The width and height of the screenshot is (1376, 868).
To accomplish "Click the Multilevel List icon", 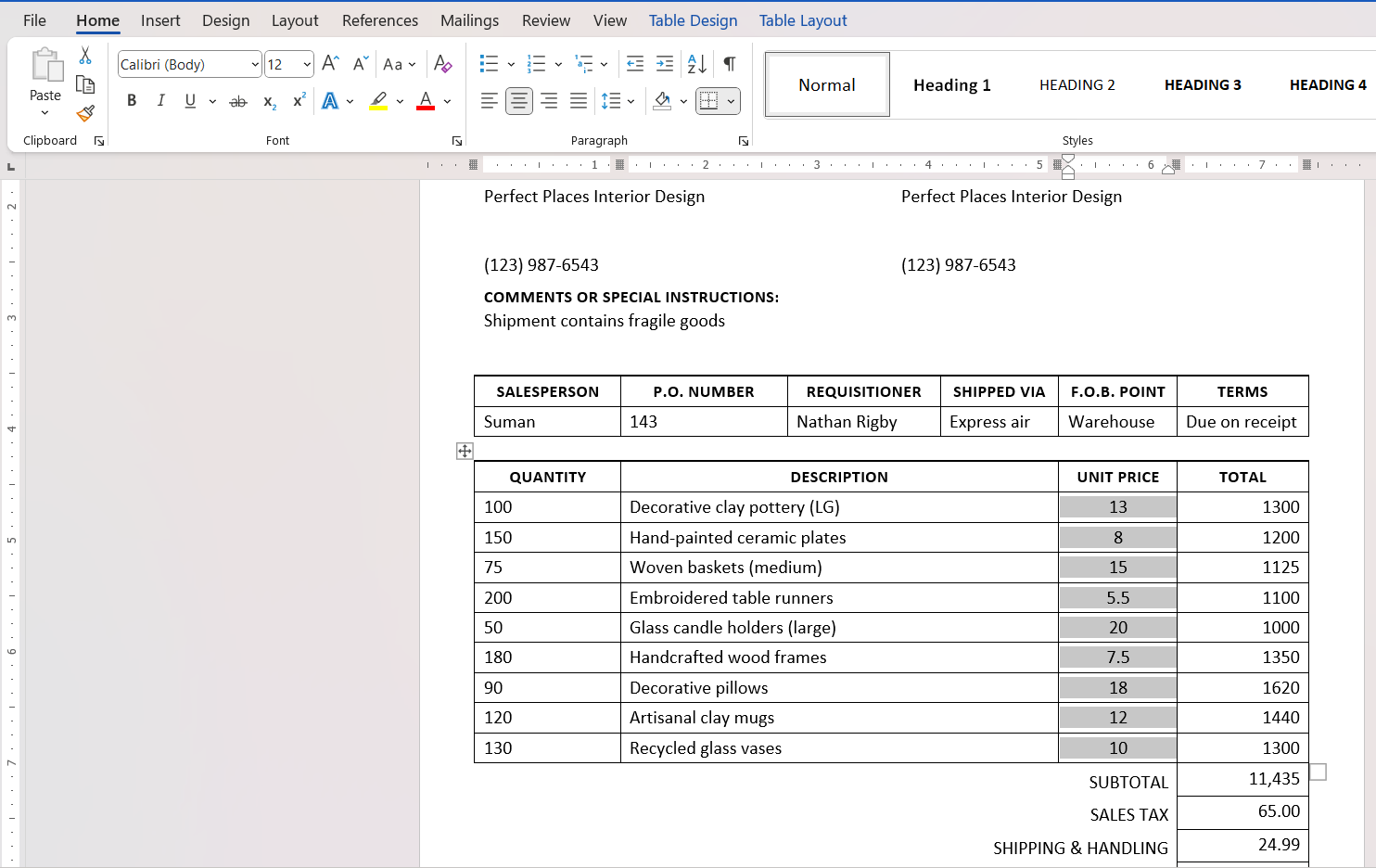I will (584, 64).
